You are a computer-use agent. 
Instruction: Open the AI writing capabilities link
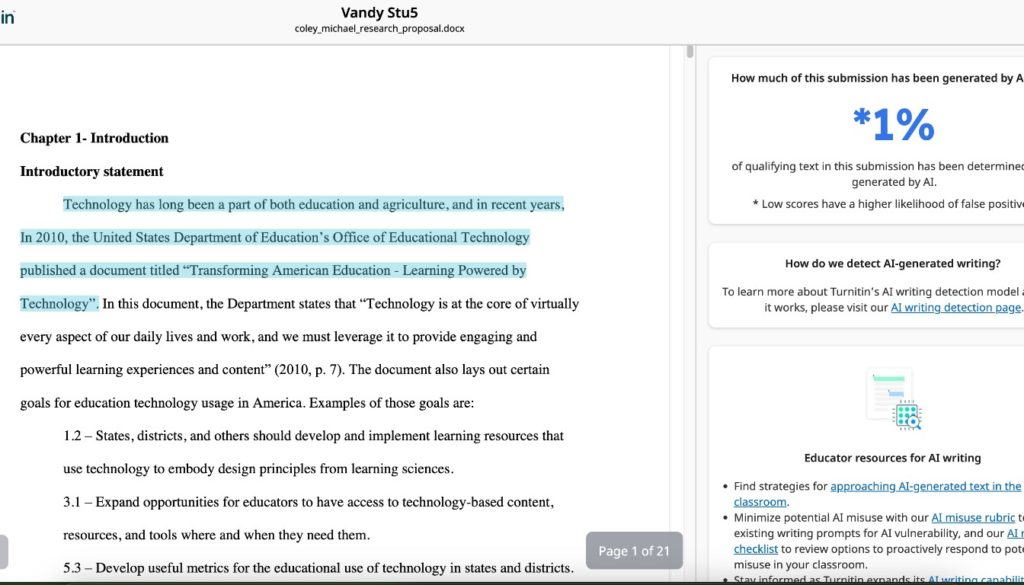976,579
